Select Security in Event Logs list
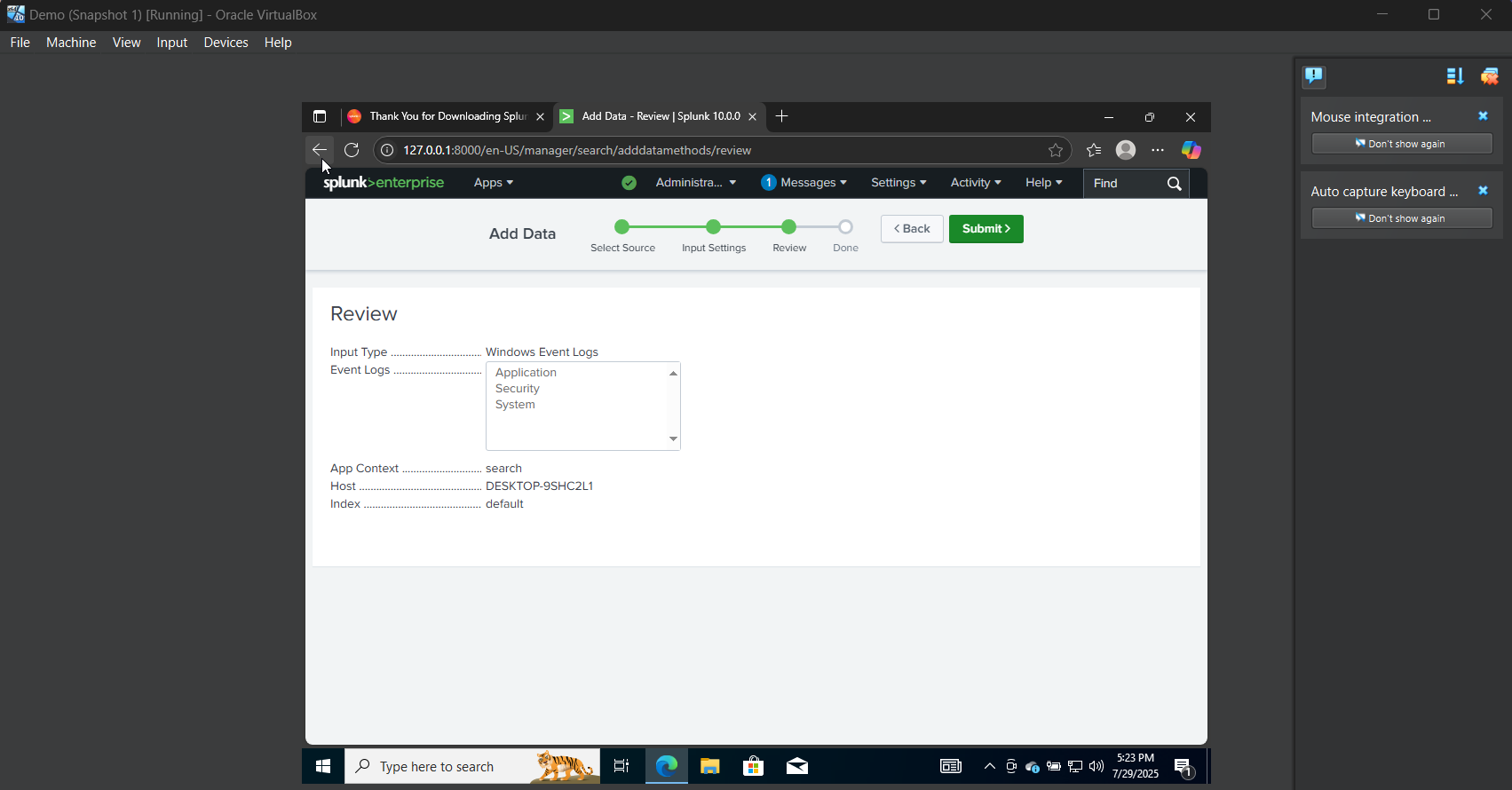The image size is (1512, 790). coord(518,389)
